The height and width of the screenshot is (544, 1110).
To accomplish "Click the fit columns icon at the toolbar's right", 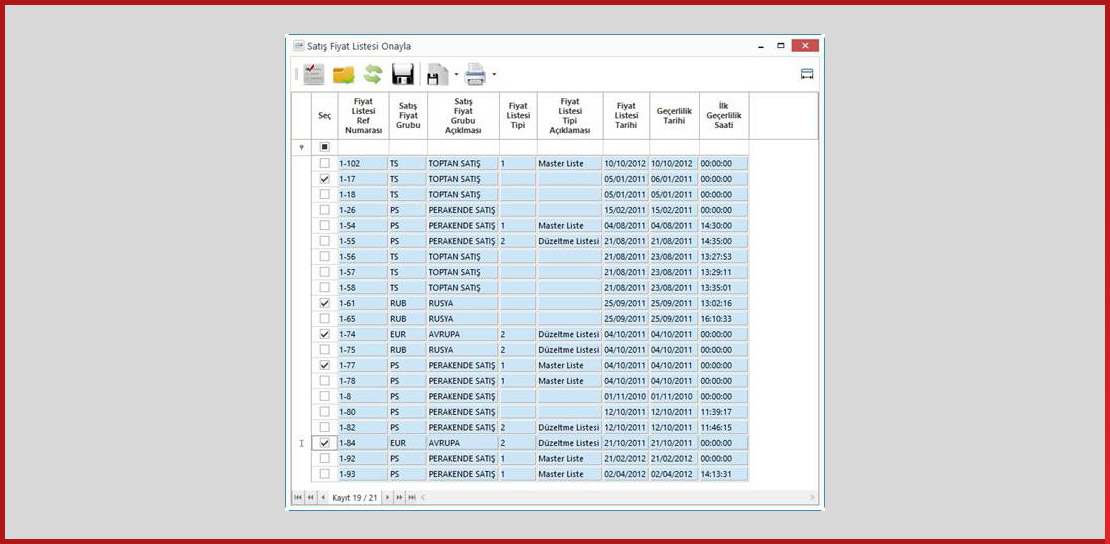I will click(x=807, y=74).
